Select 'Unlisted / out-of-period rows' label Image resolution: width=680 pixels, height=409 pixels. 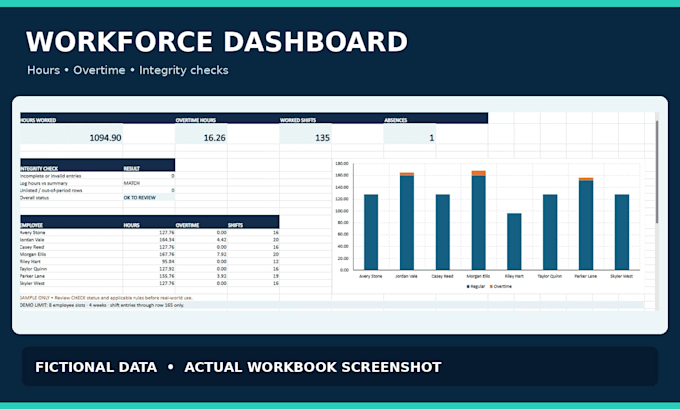click(51, 190)
